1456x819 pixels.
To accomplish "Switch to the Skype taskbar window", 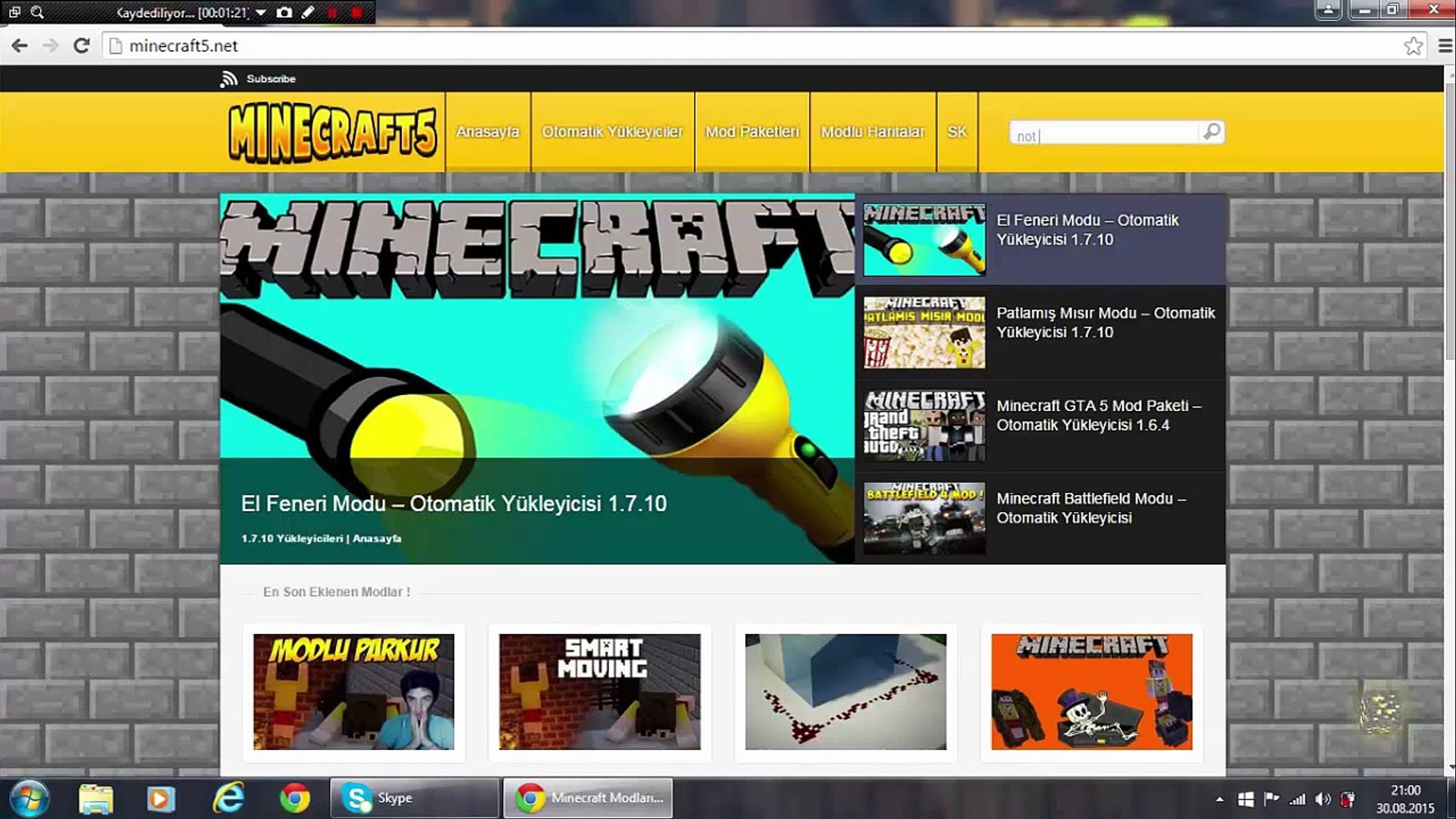I will [415, 798].
